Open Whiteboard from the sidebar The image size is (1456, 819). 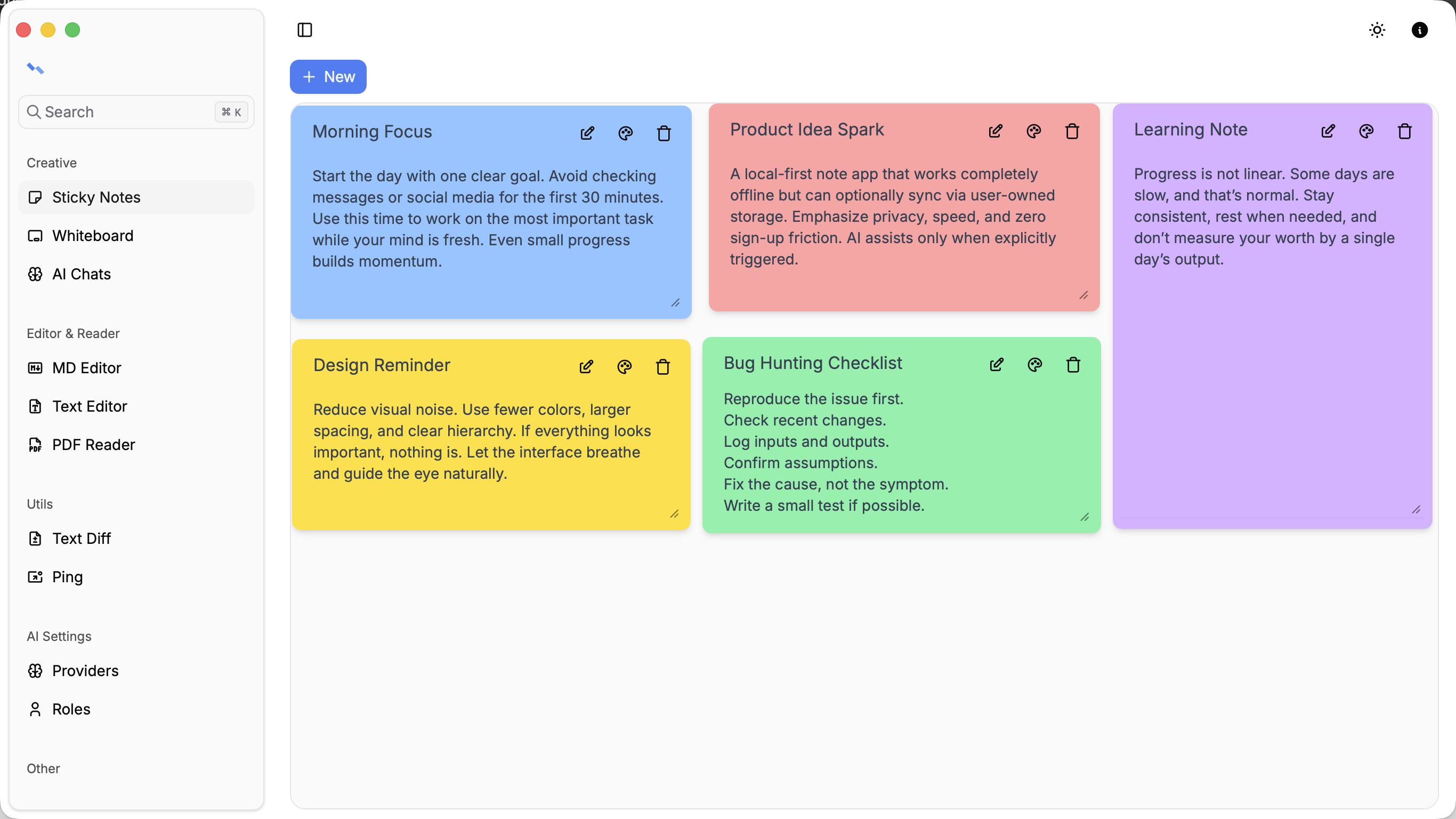(x=93, y=236)
